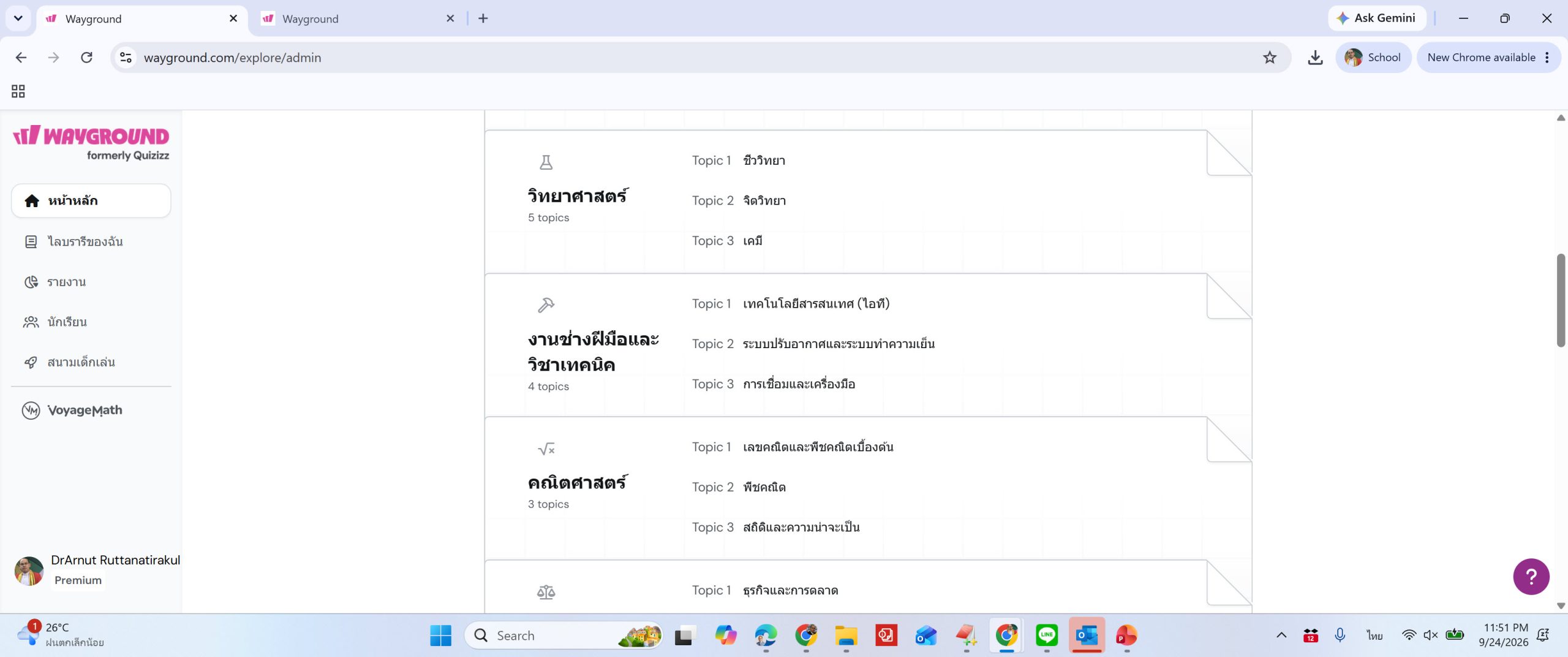Click the Wayground logo
The height and width of the screenshot is (657, 1568).
[91, 143]
